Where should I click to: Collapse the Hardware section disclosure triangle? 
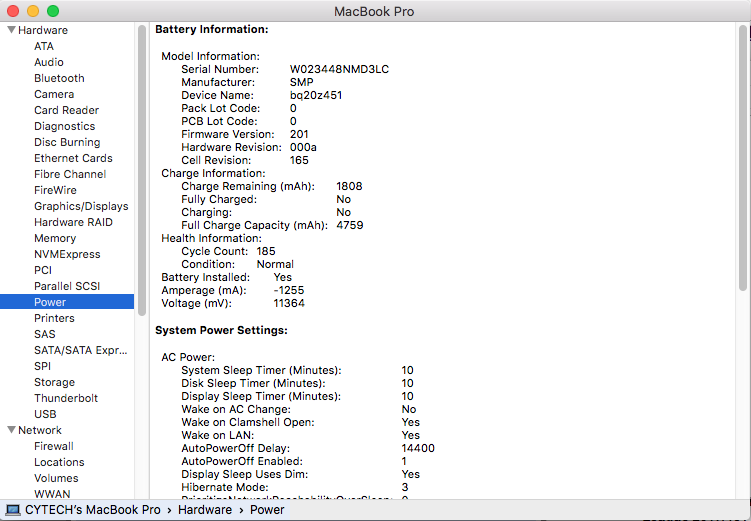(10, 30)
